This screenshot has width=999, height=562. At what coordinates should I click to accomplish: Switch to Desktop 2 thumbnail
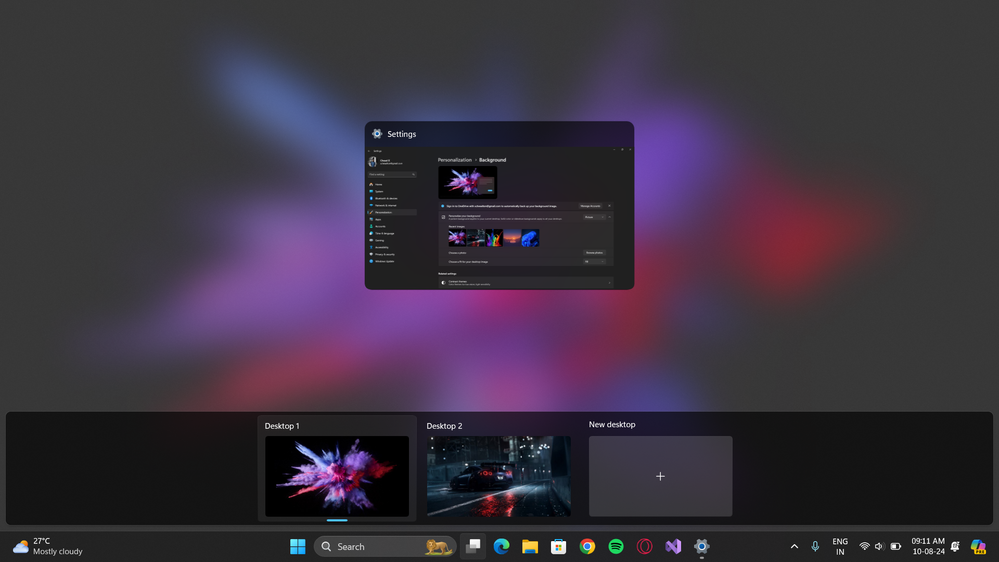coord(499,476)
